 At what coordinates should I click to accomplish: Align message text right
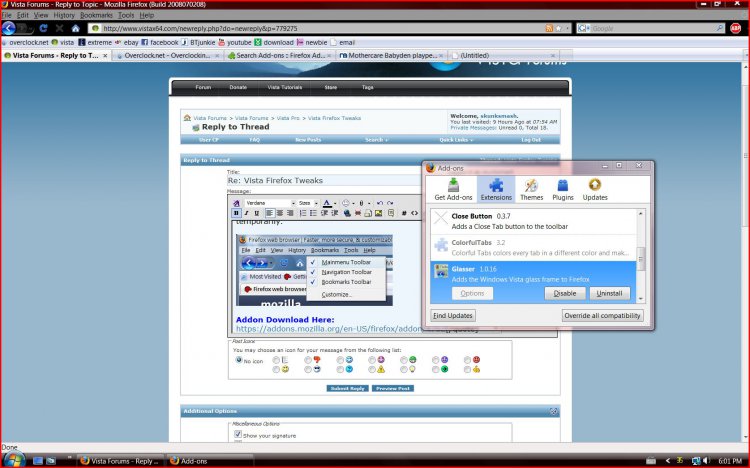pyautogui.click(x=290, y=213)
